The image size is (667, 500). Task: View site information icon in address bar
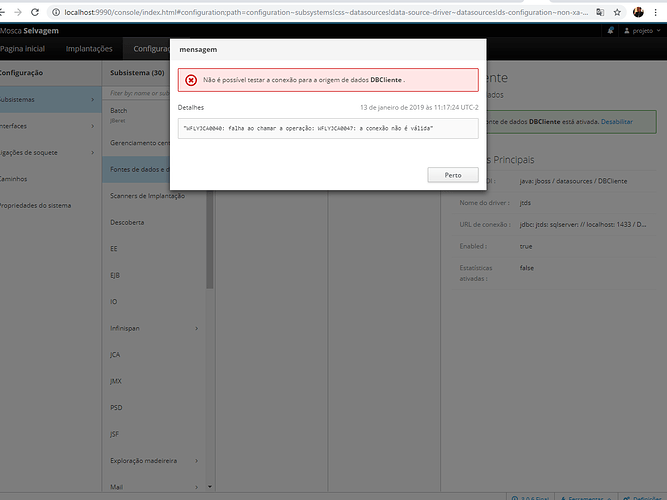point(56,12)
